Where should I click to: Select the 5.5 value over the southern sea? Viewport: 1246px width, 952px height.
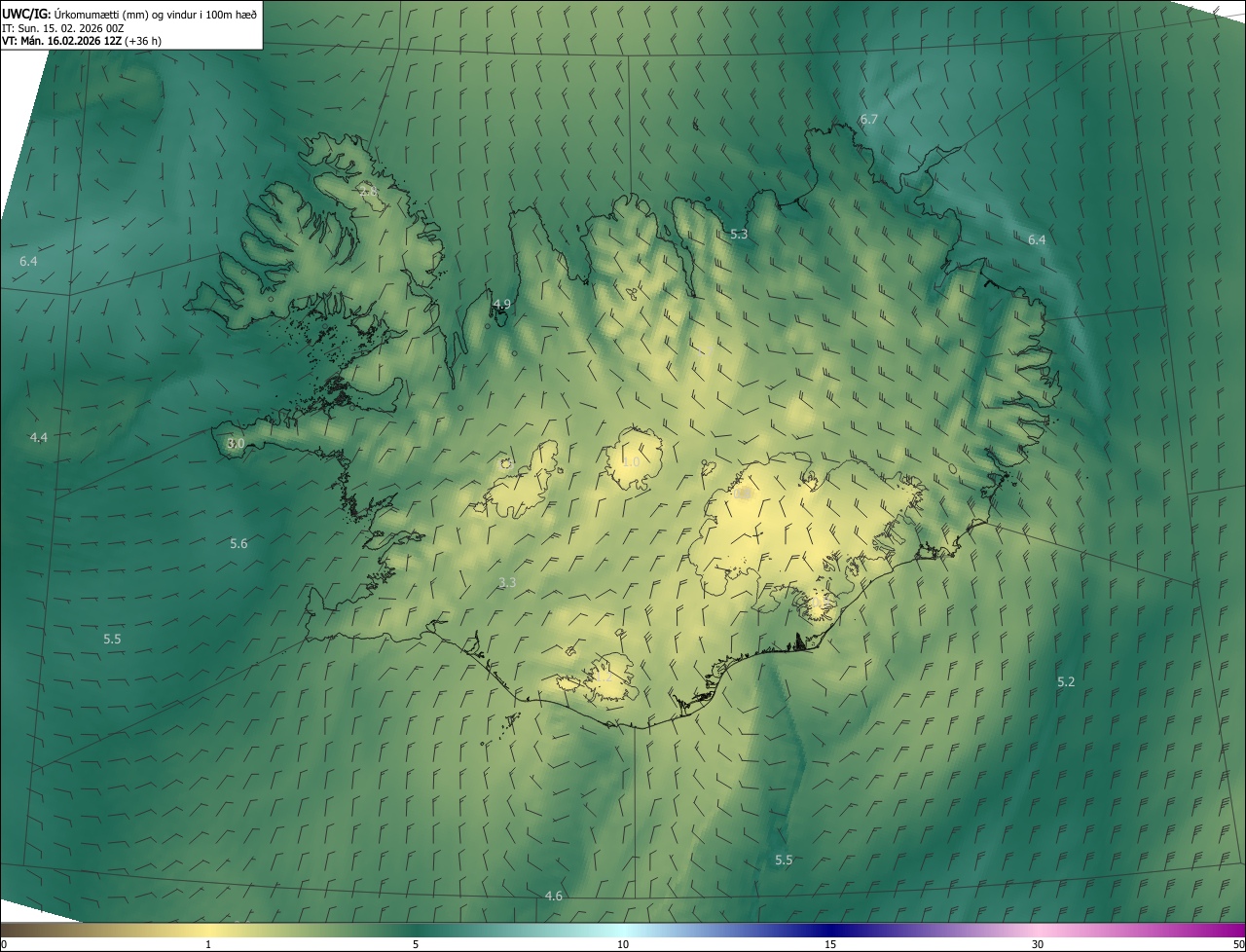coord(784,860)
